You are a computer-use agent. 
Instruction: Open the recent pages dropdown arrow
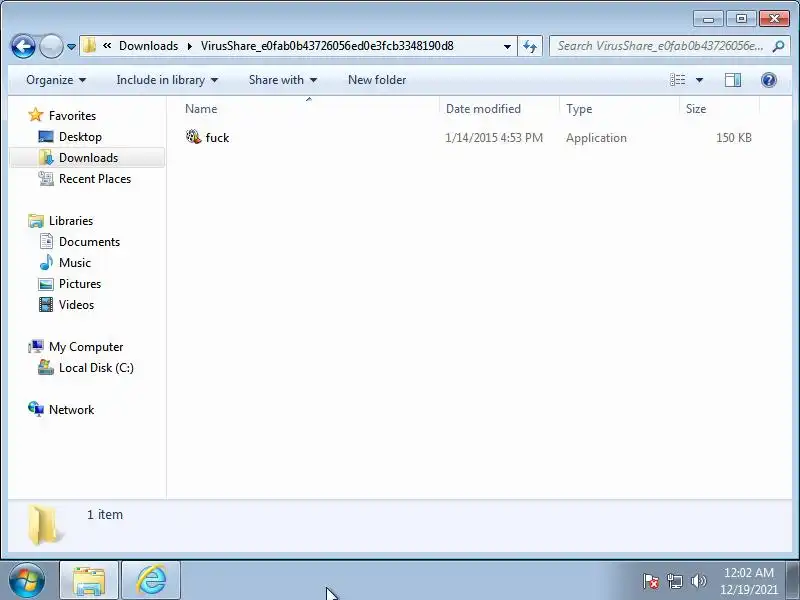[x=71, y=46]
